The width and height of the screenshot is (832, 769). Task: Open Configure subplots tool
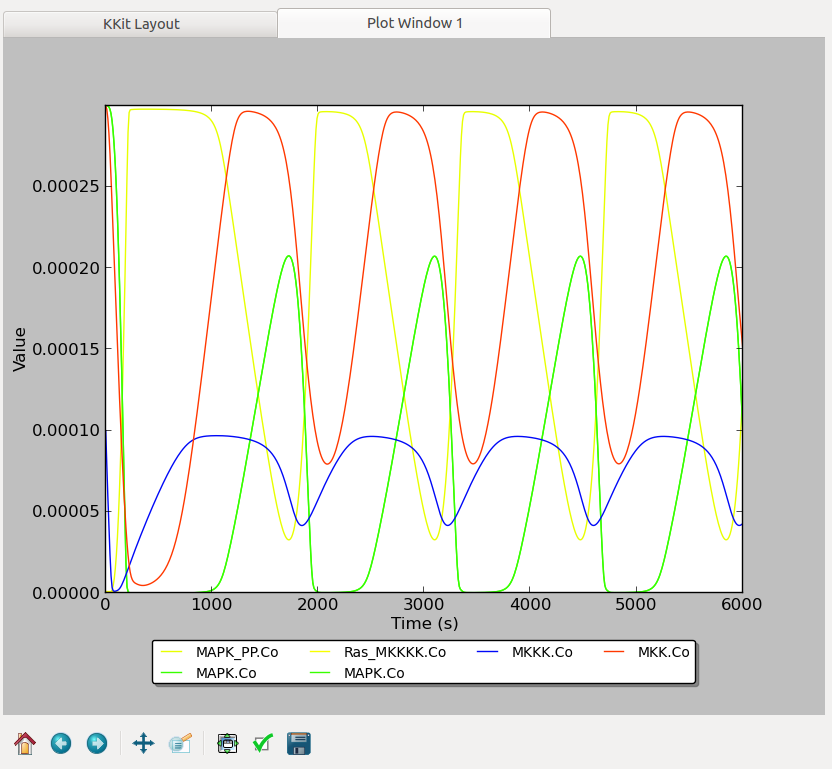pyautogui.click(x=228, y=743)
